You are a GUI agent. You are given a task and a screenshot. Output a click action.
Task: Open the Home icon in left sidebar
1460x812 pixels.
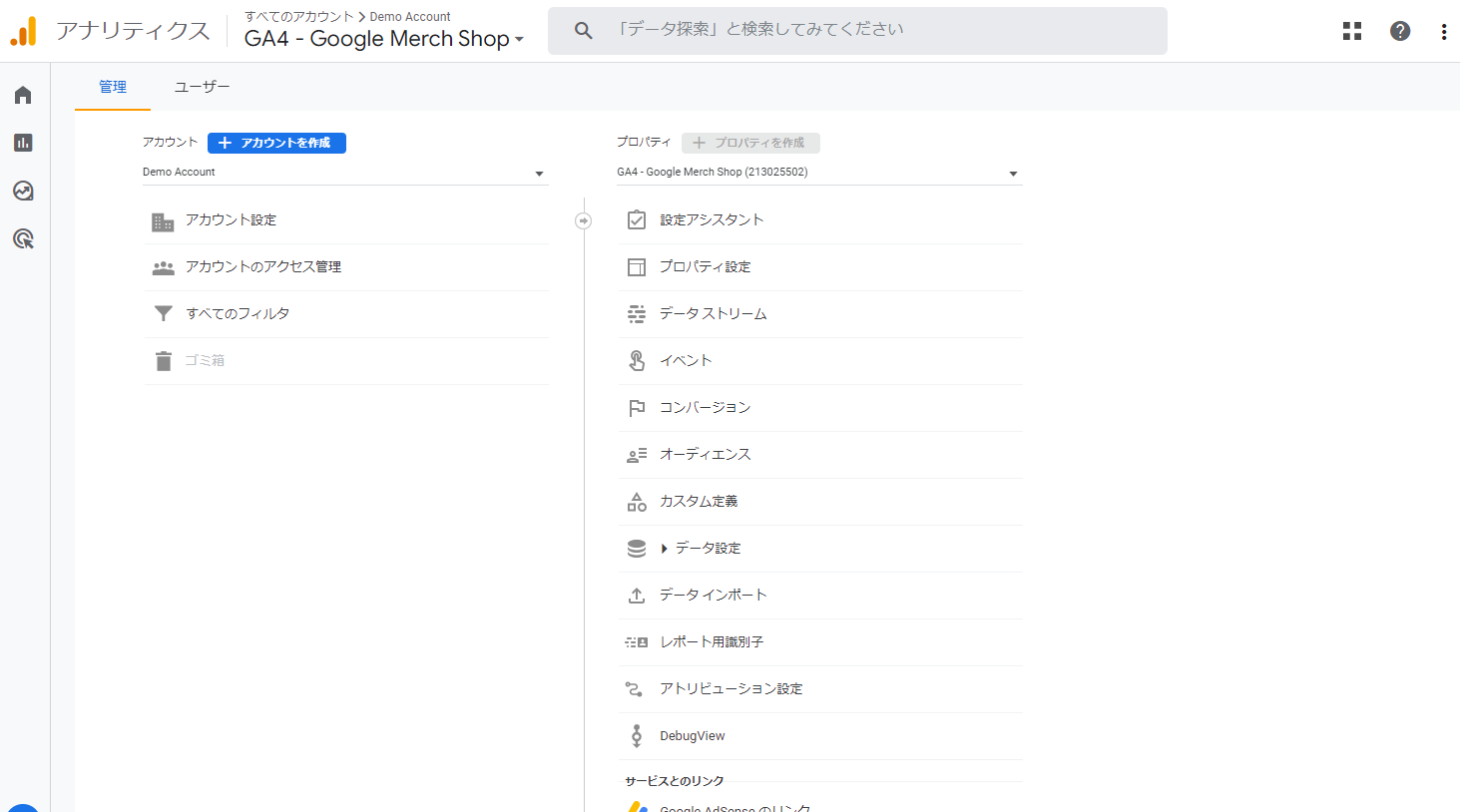(23, 95)
